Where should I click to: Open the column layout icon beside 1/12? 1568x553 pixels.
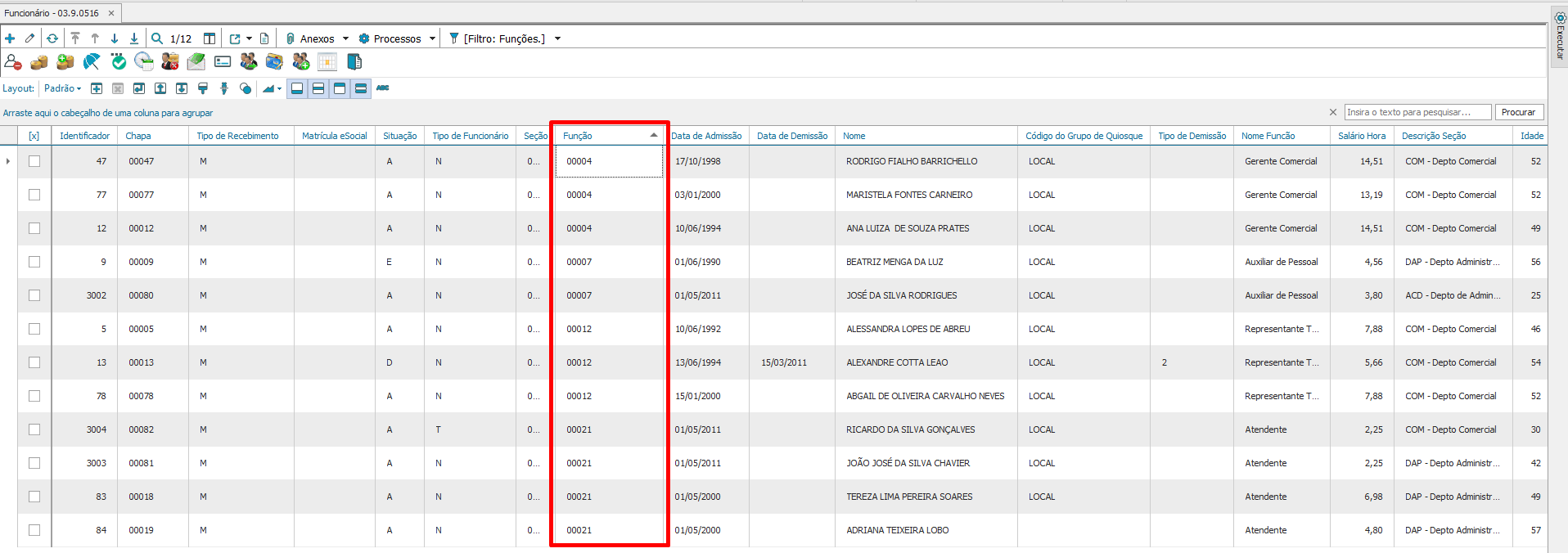tap(210, 38)
